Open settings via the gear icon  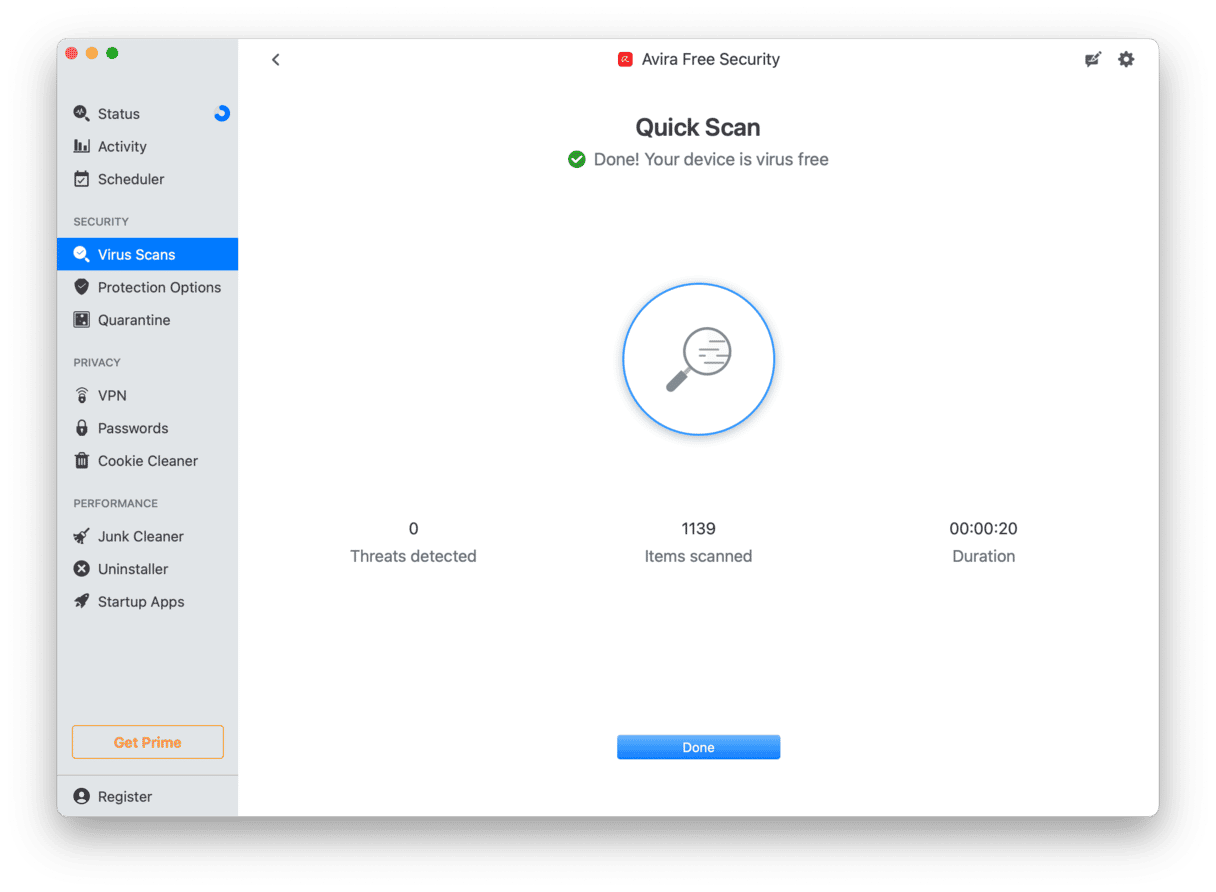click(1126, 59)
